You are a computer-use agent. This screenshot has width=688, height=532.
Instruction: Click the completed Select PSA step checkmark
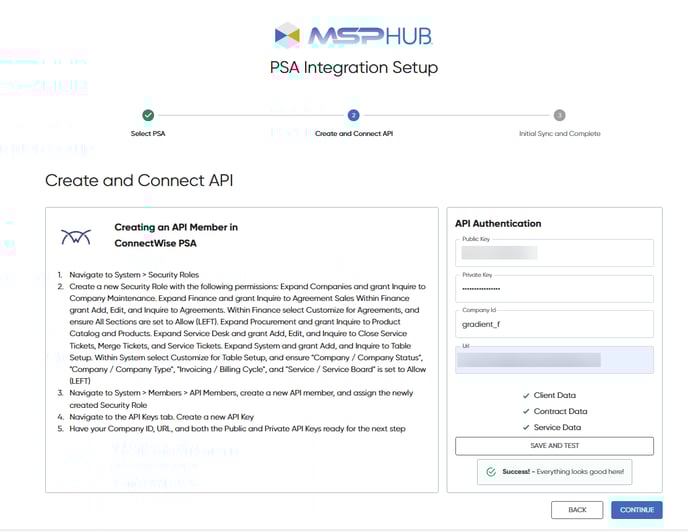[x=148, y=115]
